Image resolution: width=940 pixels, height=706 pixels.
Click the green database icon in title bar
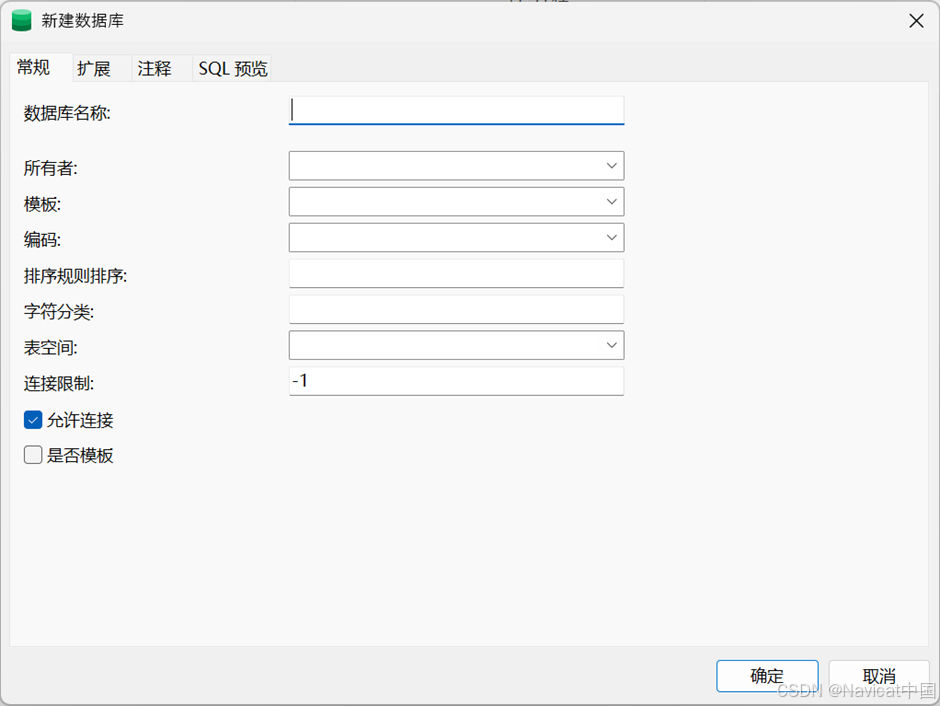[x=22, y=20]
